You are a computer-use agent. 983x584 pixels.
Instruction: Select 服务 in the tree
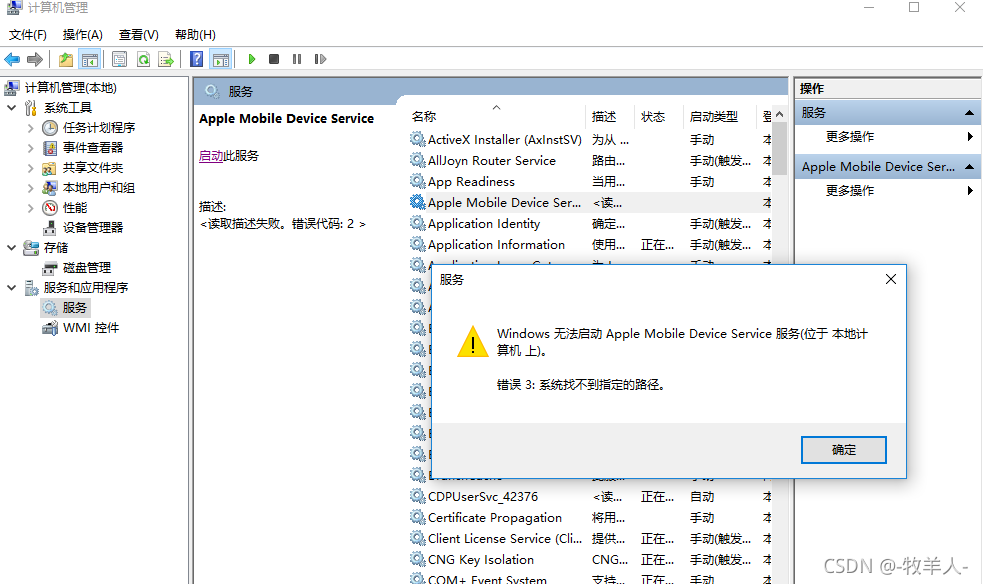point(75,308)
